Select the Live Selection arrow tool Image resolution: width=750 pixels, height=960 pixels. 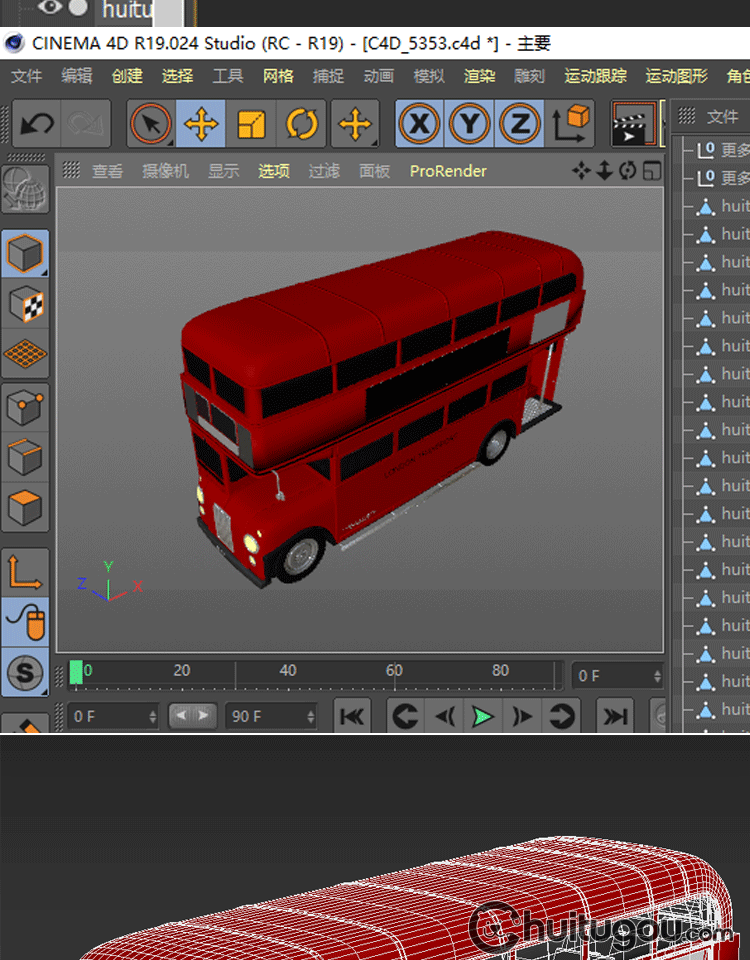(151, 124)
